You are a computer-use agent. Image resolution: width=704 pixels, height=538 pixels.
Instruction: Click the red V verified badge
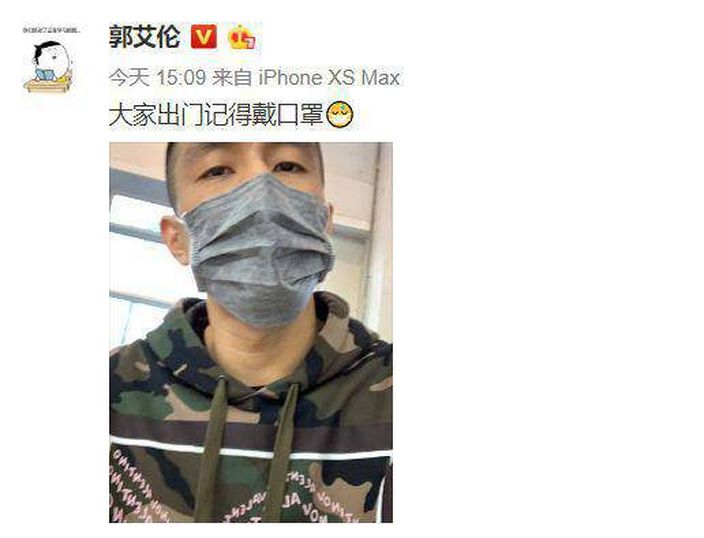203,37
